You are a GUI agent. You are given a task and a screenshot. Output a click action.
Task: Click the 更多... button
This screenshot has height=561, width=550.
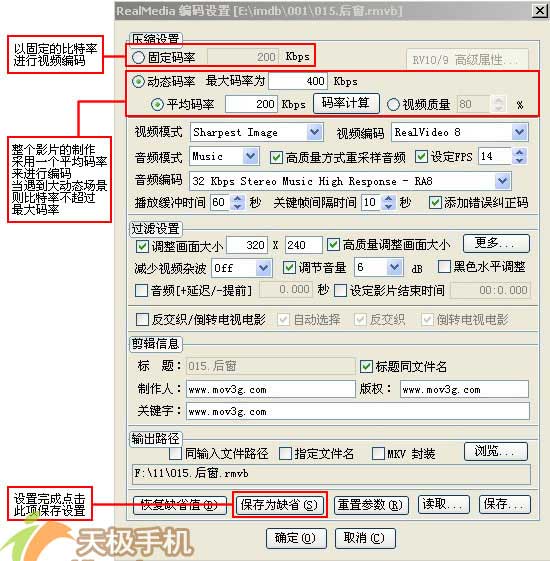(496, 243)
